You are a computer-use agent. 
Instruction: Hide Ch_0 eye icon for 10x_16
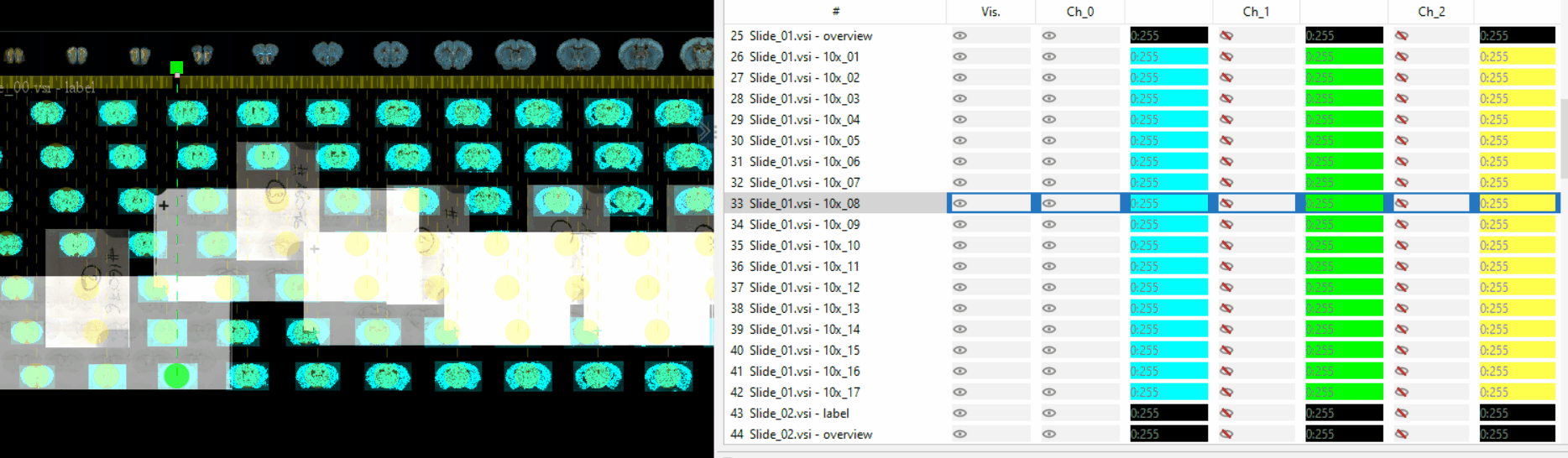[1049, 371]
